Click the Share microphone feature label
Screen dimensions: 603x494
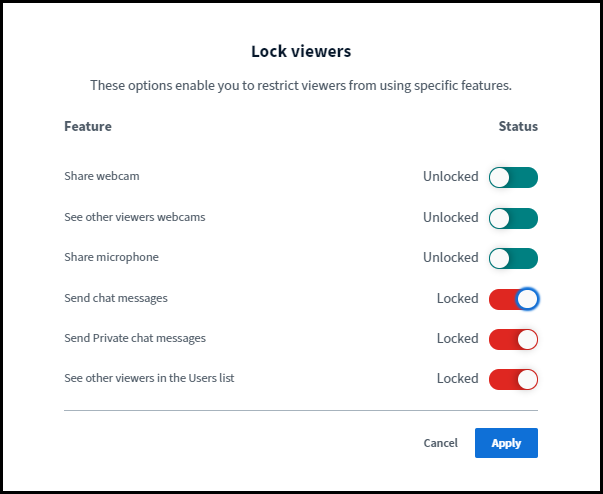tap(111, 257)
